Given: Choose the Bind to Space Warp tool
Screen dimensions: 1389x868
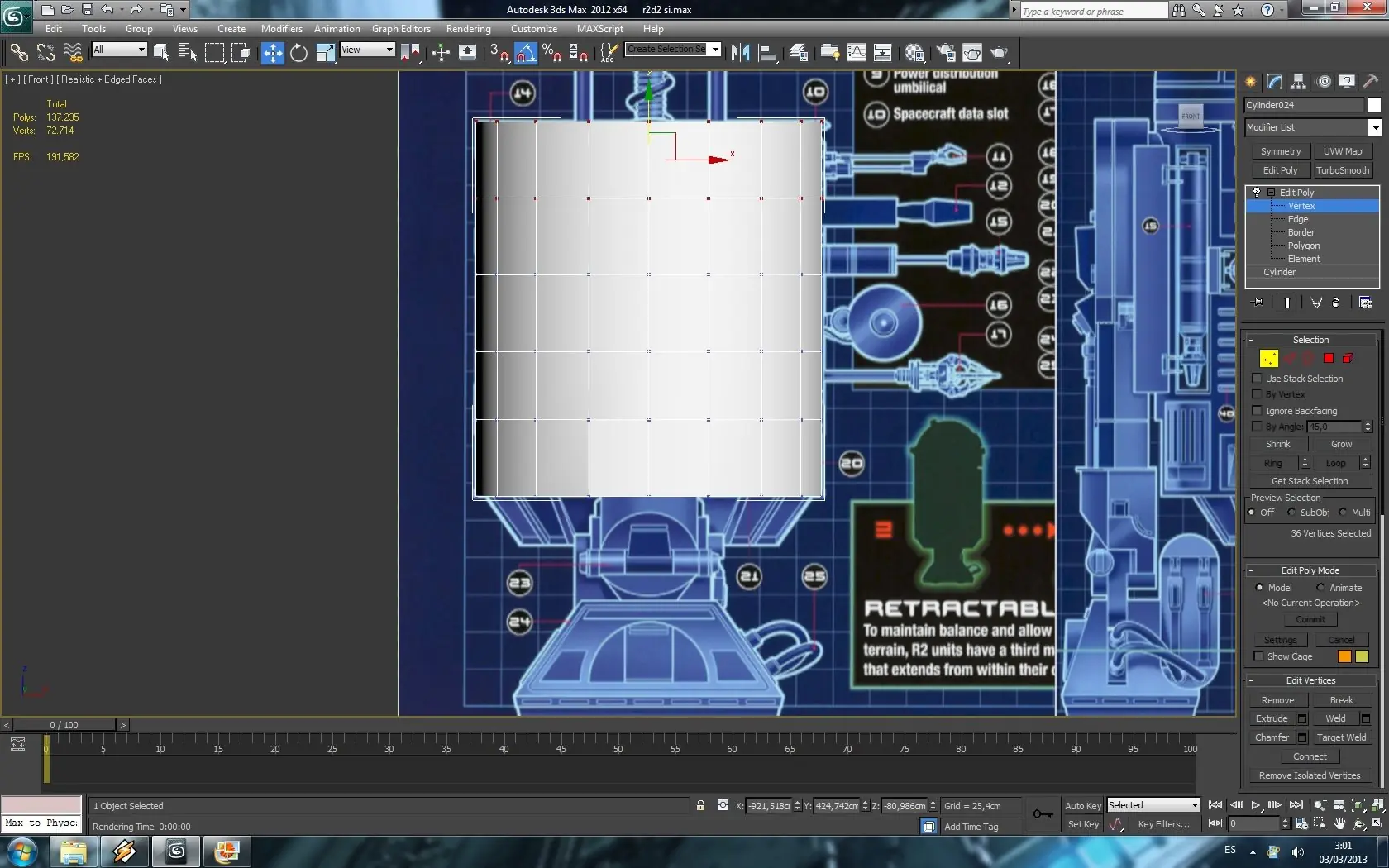Looking at the screenshot, I should point(73,53).
